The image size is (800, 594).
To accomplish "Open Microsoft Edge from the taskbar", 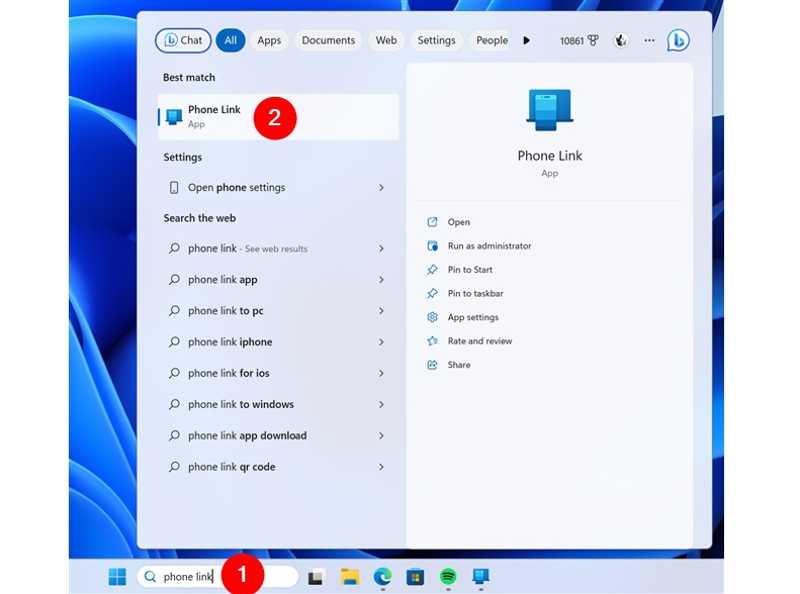I will 382,576.
